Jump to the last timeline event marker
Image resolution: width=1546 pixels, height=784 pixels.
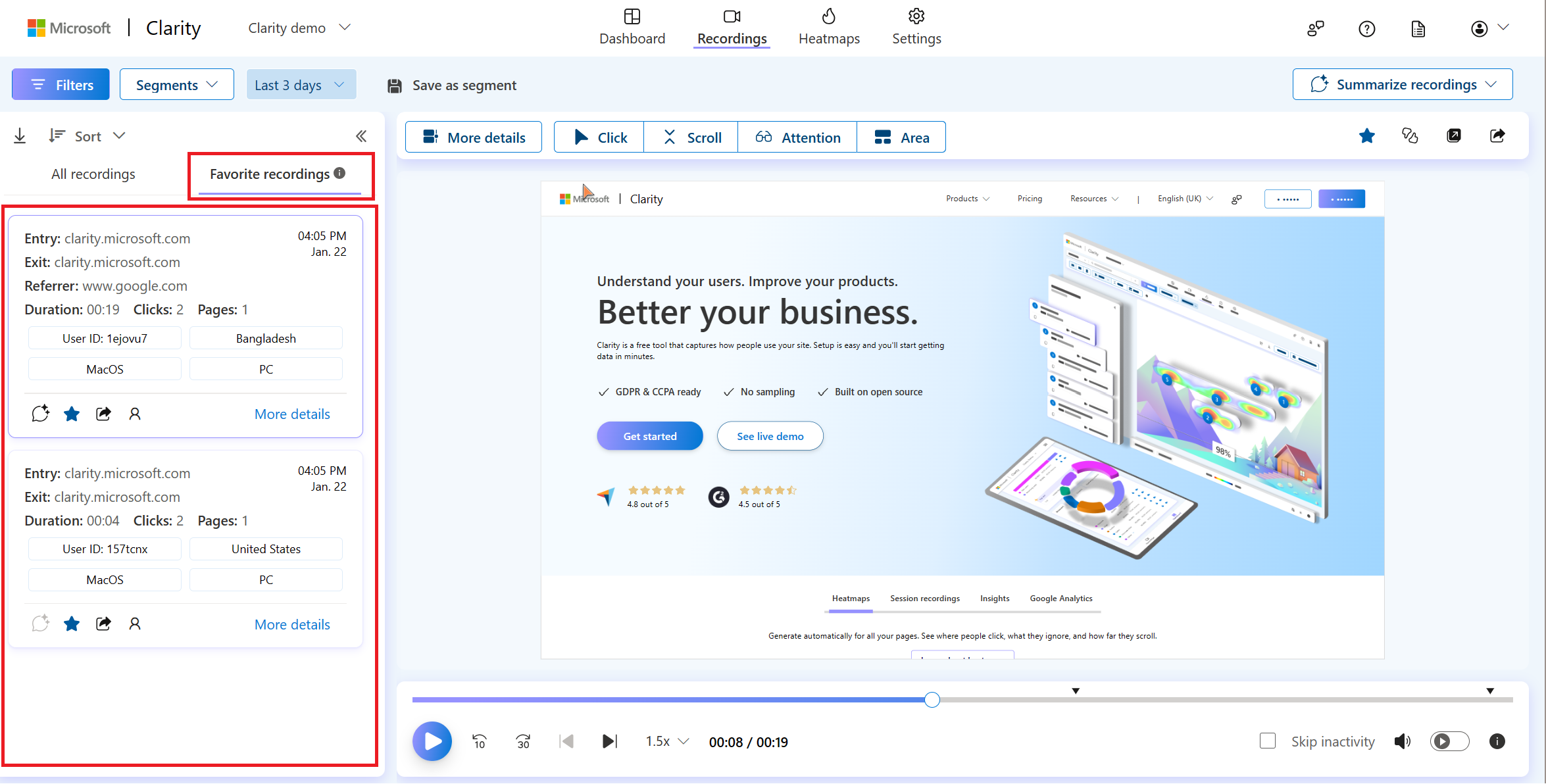(1490, 691)
